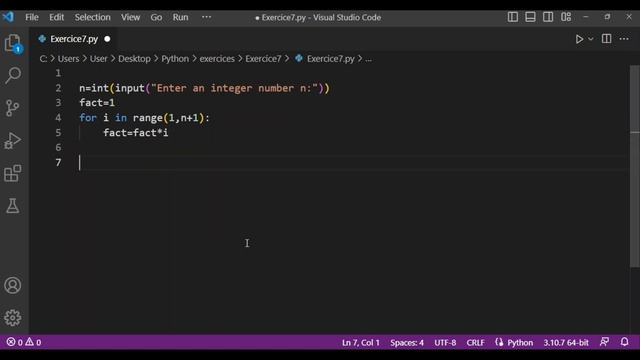Open the Go menu
Image resolution: width=640 pixels, height=360 pixels.
coord(156,17)
